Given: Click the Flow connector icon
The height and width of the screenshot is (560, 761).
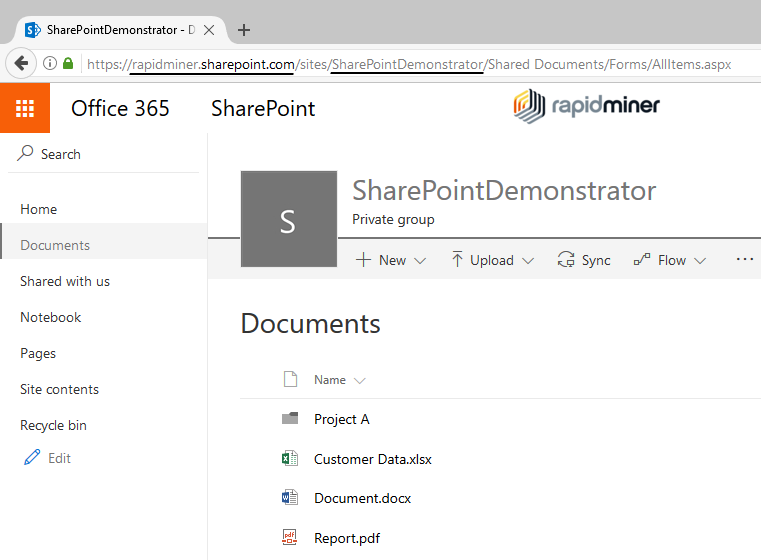Looking at the screenshot, I should pos(642,260).
